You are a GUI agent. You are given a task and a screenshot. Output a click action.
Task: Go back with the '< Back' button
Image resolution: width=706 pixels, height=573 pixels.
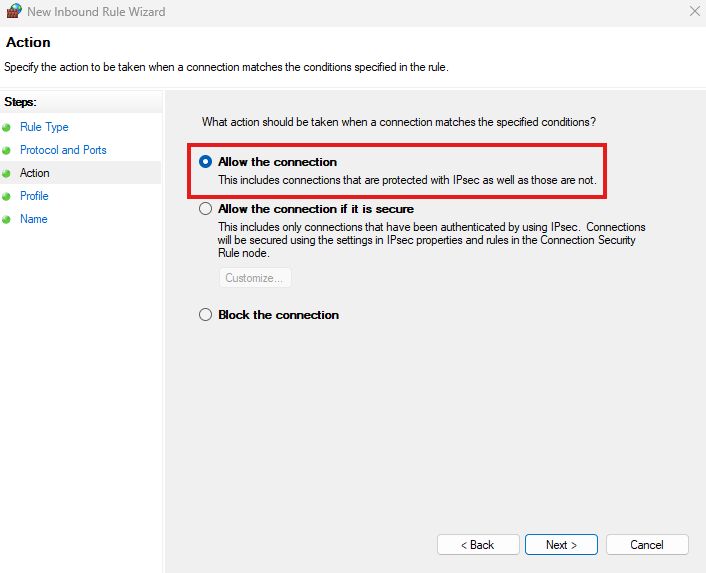click(477, 545)
